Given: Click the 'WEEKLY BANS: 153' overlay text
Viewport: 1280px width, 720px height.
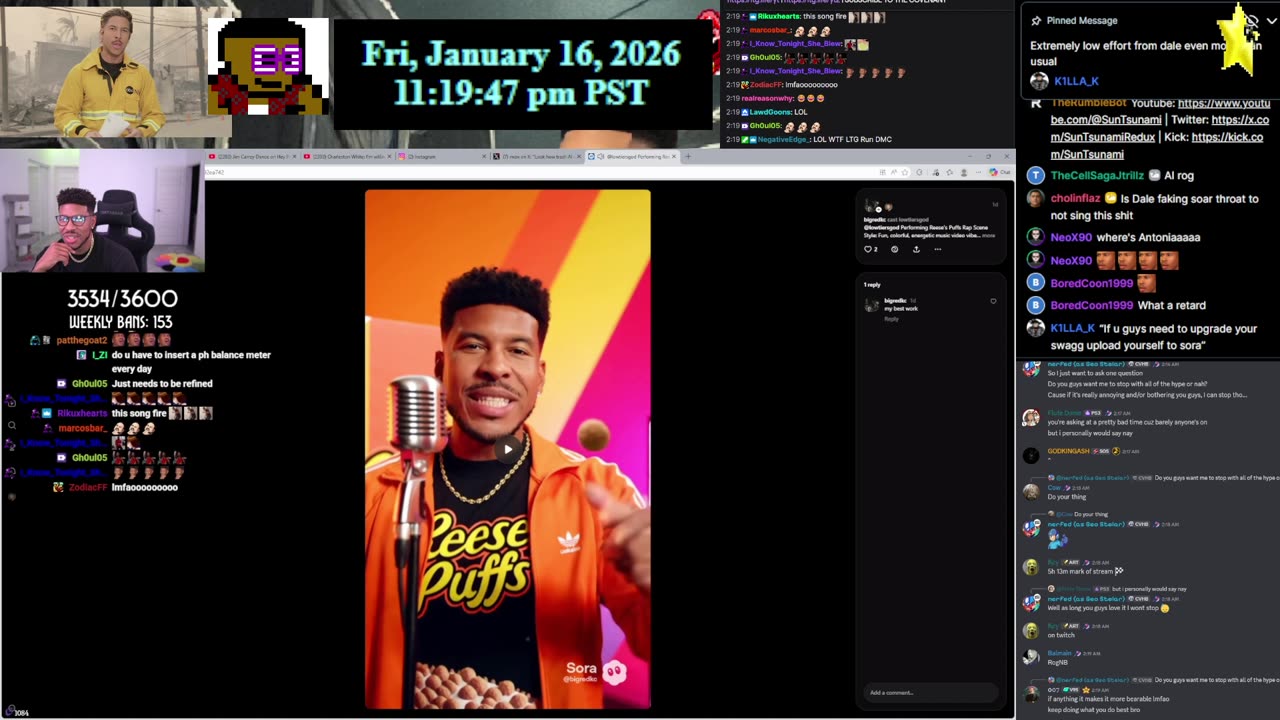Looking at the screenshot, I should tap(121, 322).
